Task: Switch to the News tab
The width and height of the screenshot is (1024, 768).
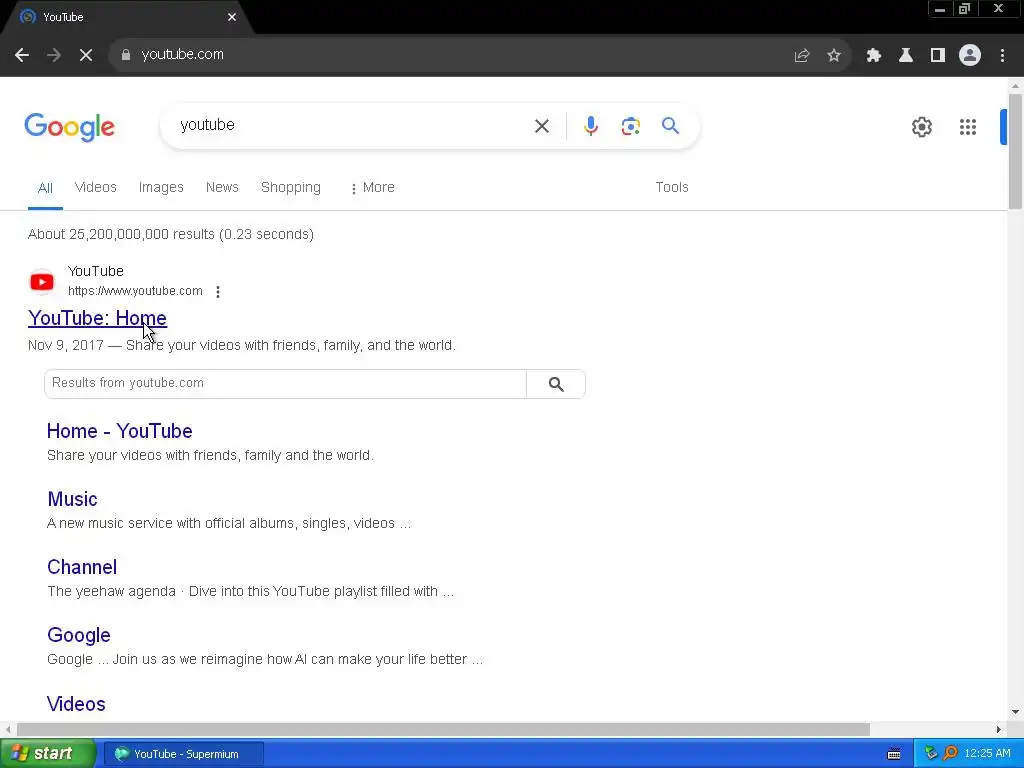Action: tap(222, 187)
